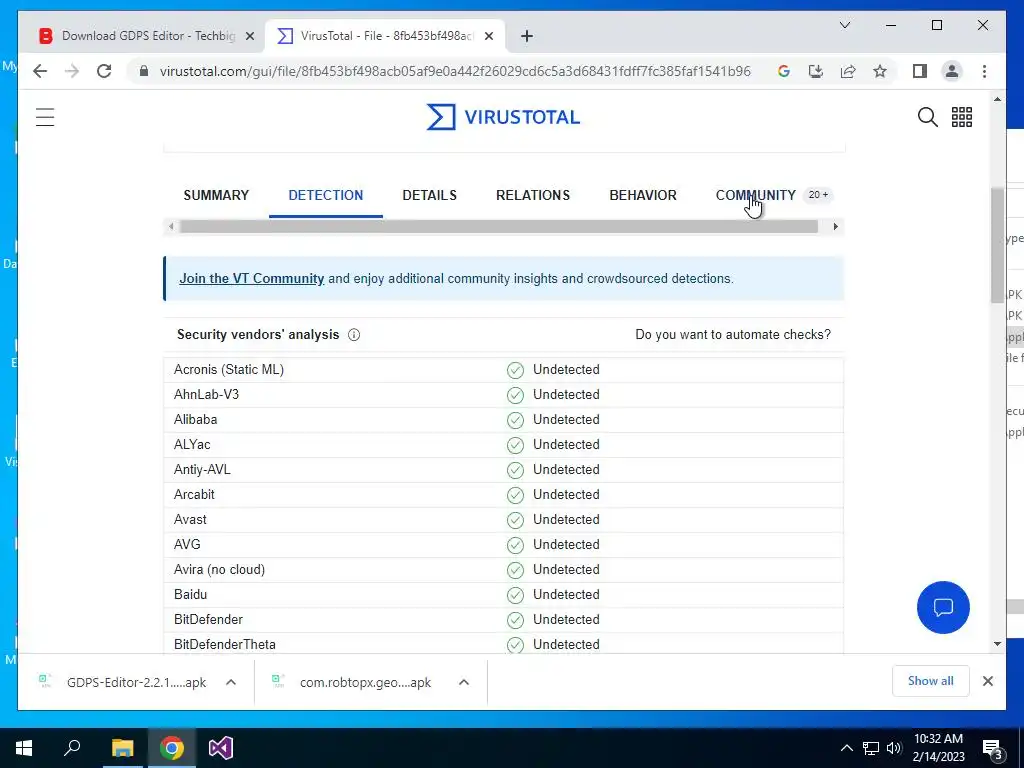
Task: Open the blue chat bubble button
Action: pos(943,607)
